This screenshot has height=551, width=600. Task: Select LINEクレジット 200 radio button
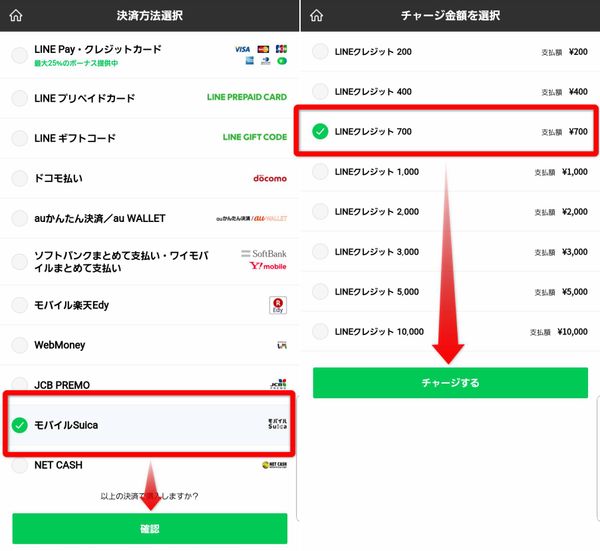[x=320, y=51]
